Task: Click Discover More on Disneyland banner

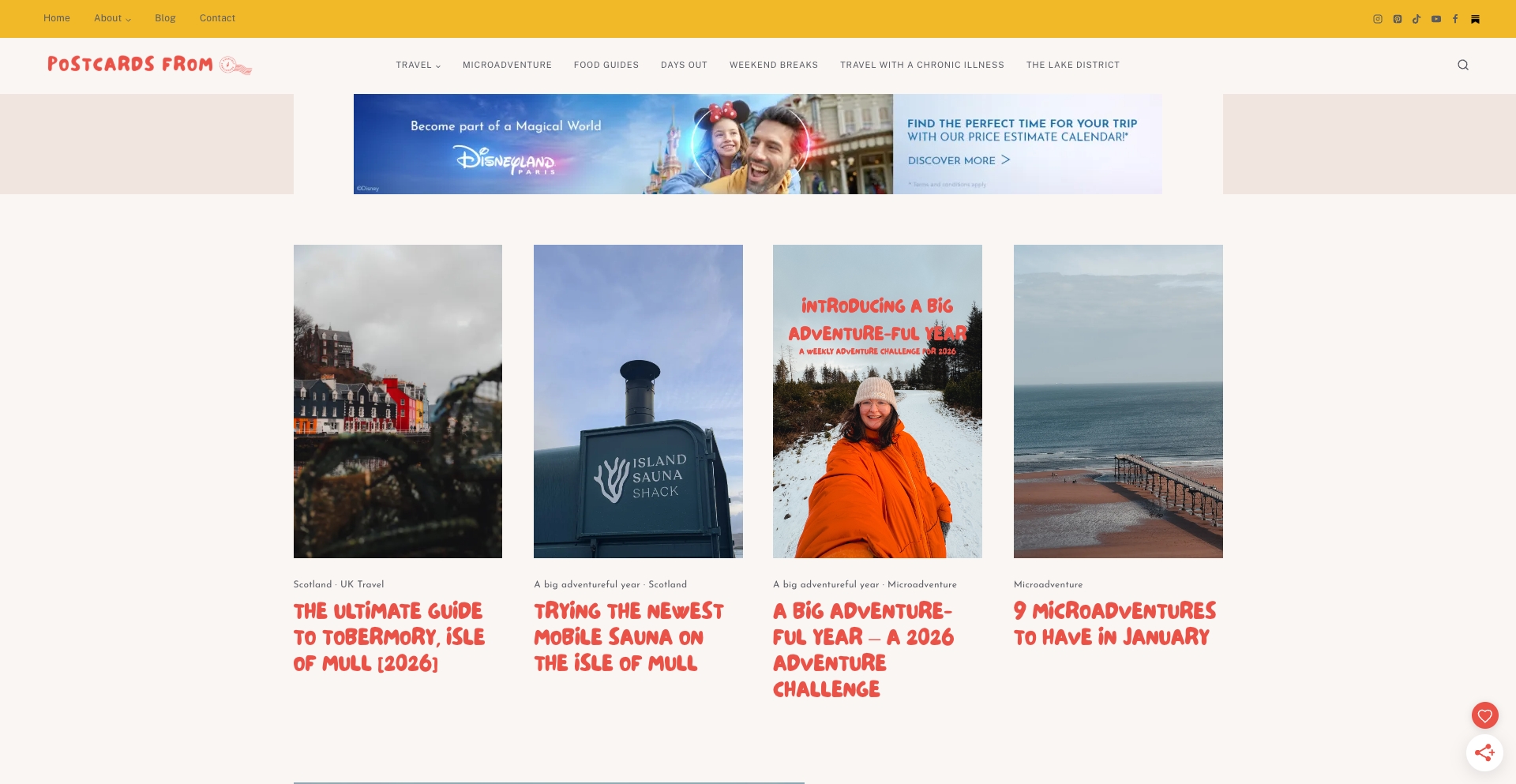Action: click(x=959, y=160)
